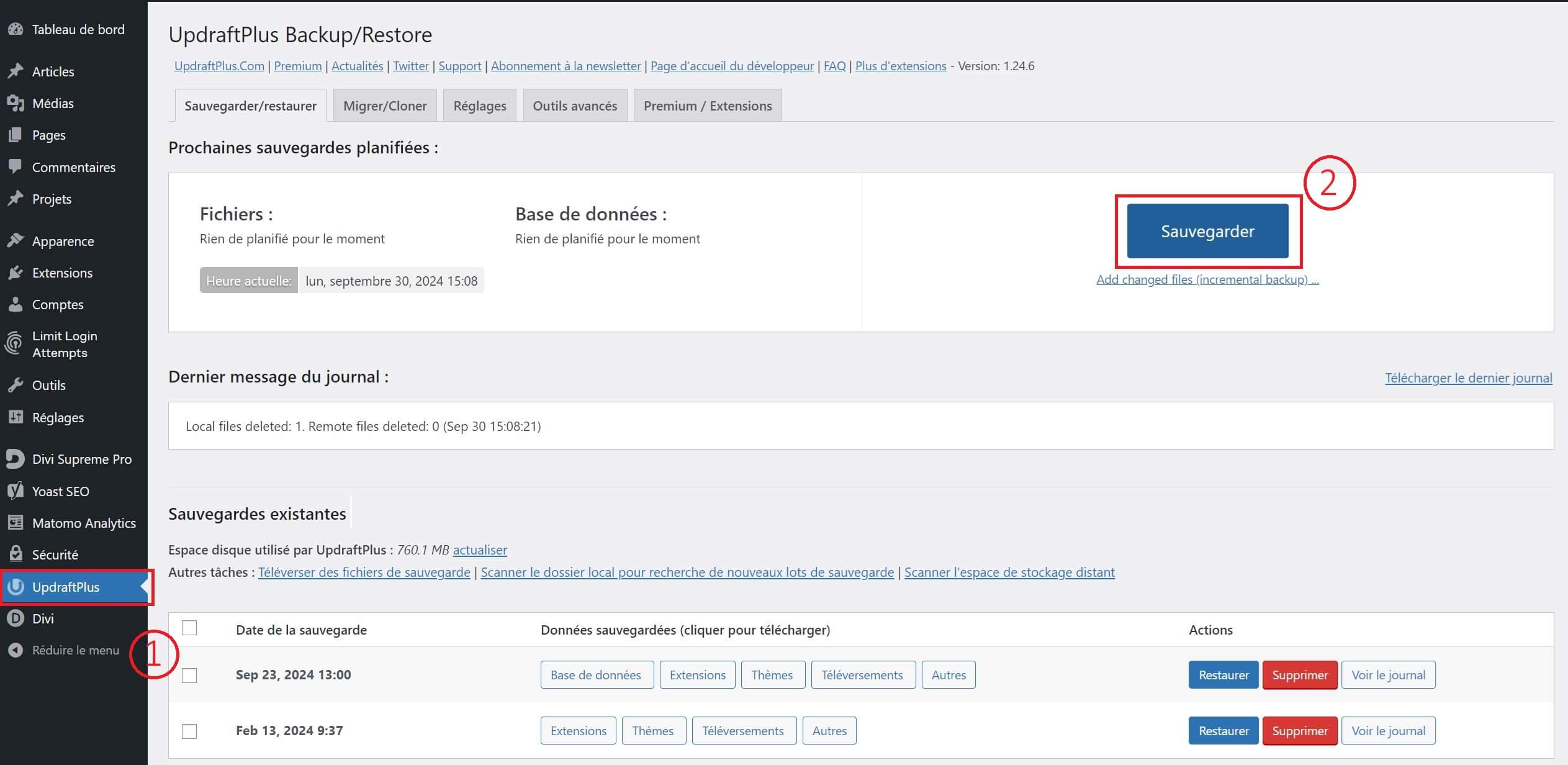The height and width of the screenshot is (765, 1568).
Task: Open the FAQ link
Action: (x=835, y=66)
